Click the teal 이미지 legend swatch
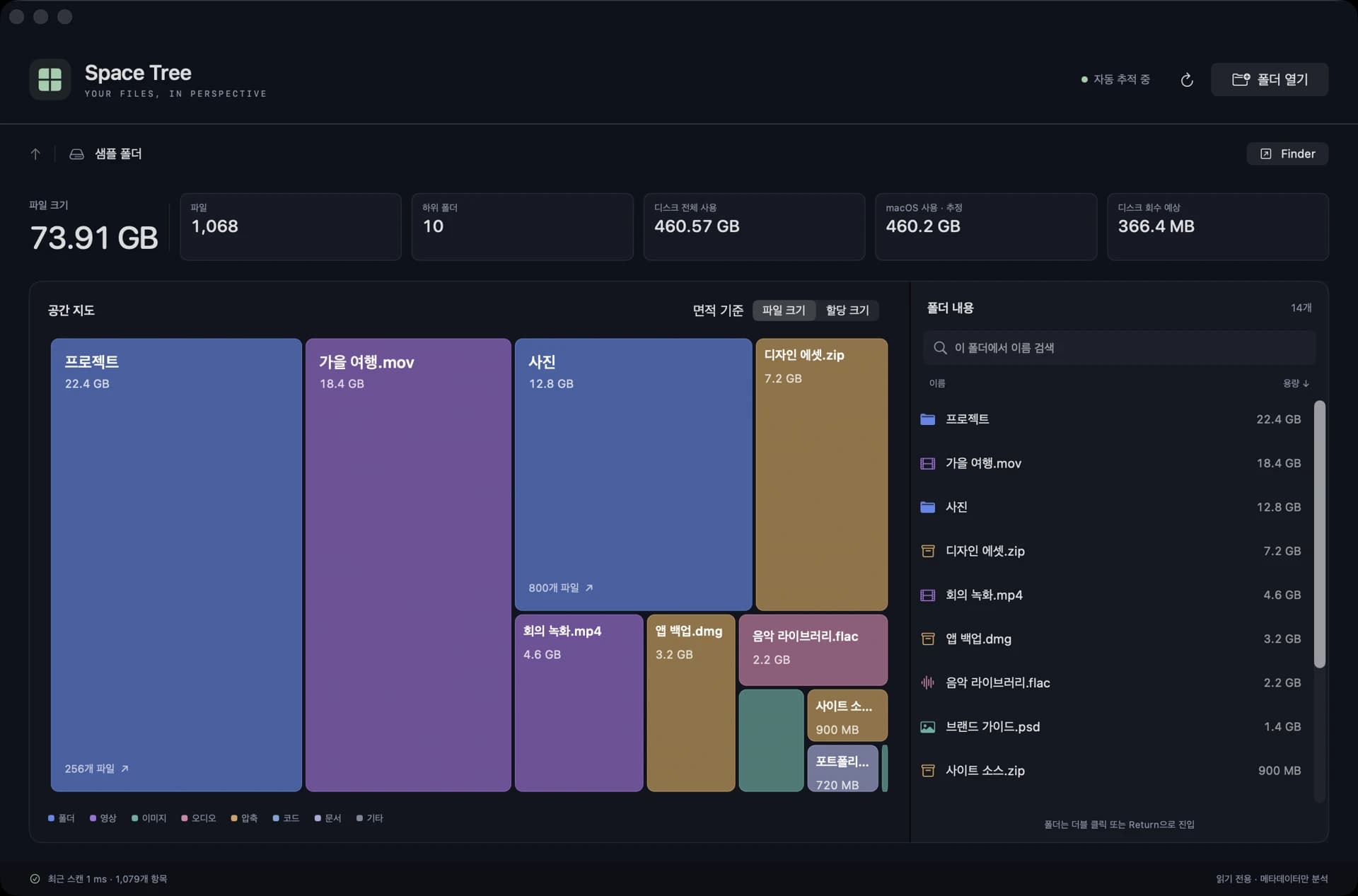This screenshot has width=1358, height=896. pyautogui.click(x=134, y=818)
